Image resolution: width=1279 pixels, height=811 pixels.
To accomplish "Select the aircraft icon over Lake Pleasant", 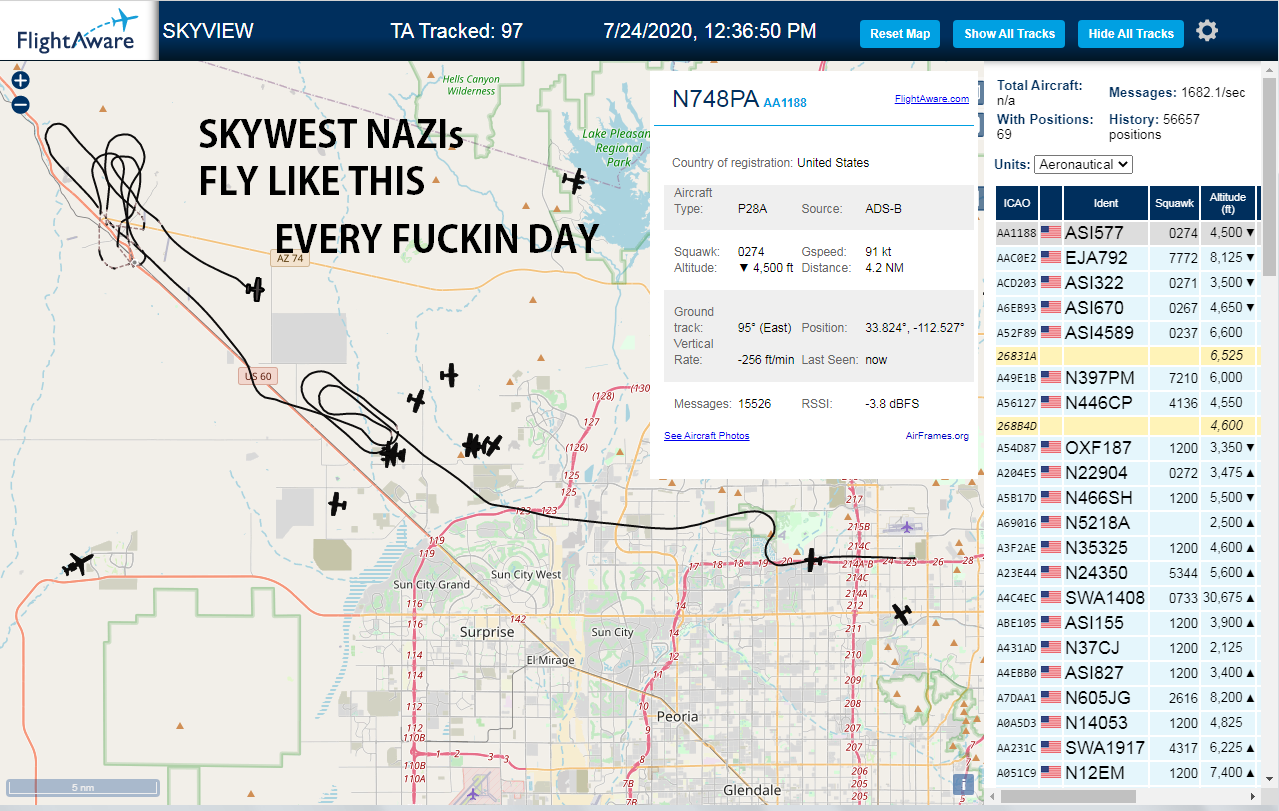I will pyautogui.click(x=573, y=180).
